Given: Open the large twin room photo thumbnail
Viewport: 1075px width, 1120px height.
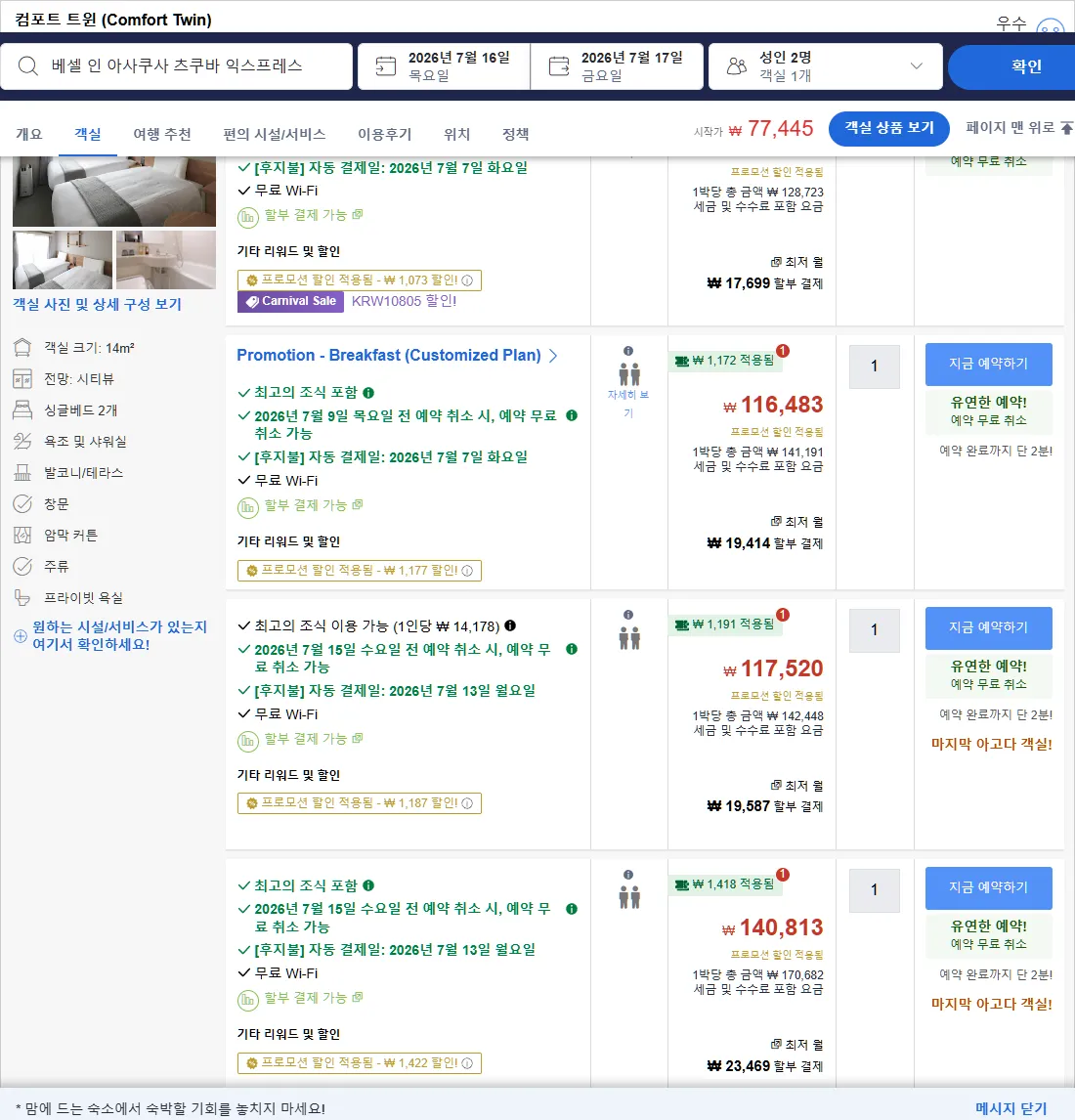Looking at the screenshot, I should point(114,192).
